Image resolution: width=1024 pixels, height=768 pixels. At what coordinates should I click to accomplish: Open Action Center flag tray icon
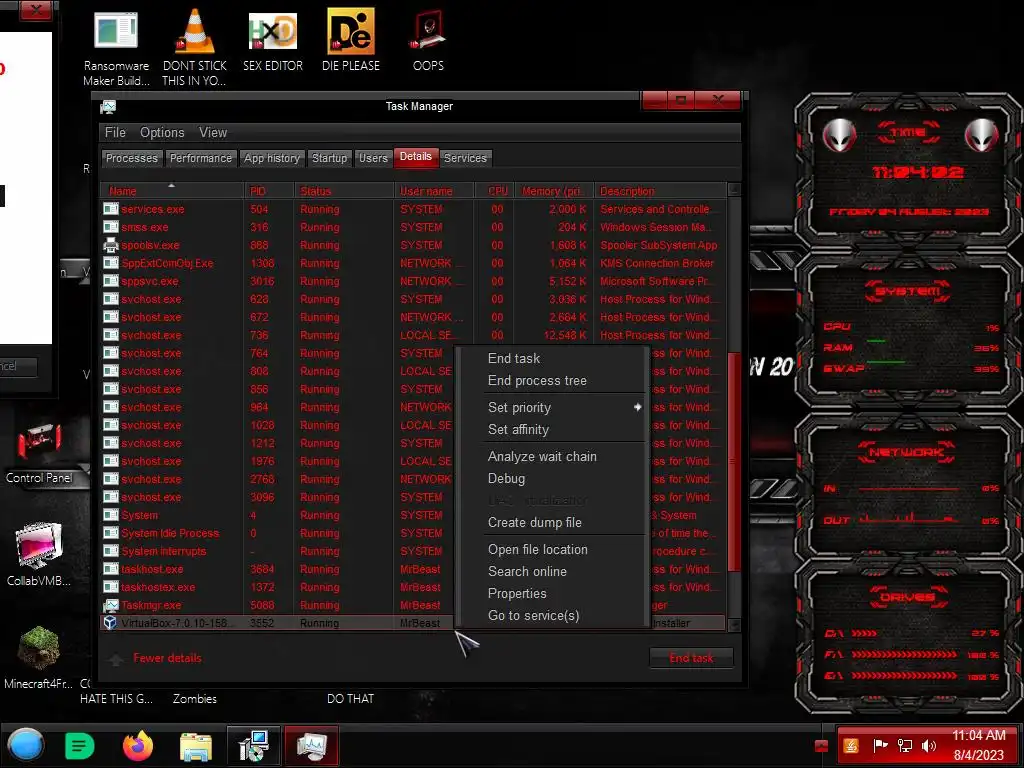pyautogui.click(x=880, y=745)
